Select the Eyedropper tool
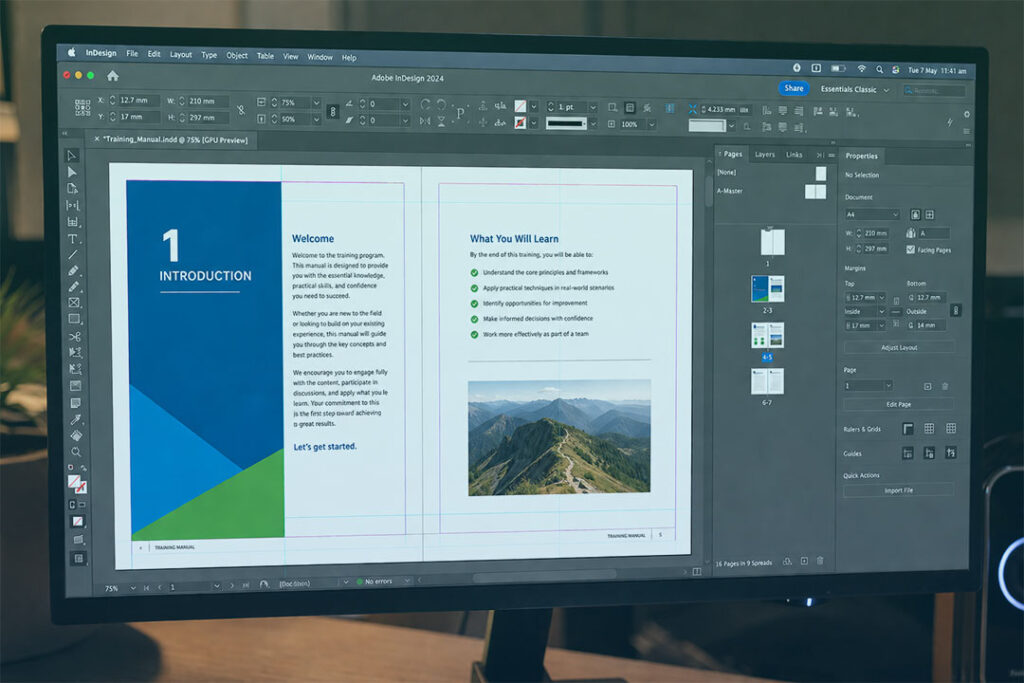The height and width of the screenshot is (683, 1024). [x=75, y=419]
